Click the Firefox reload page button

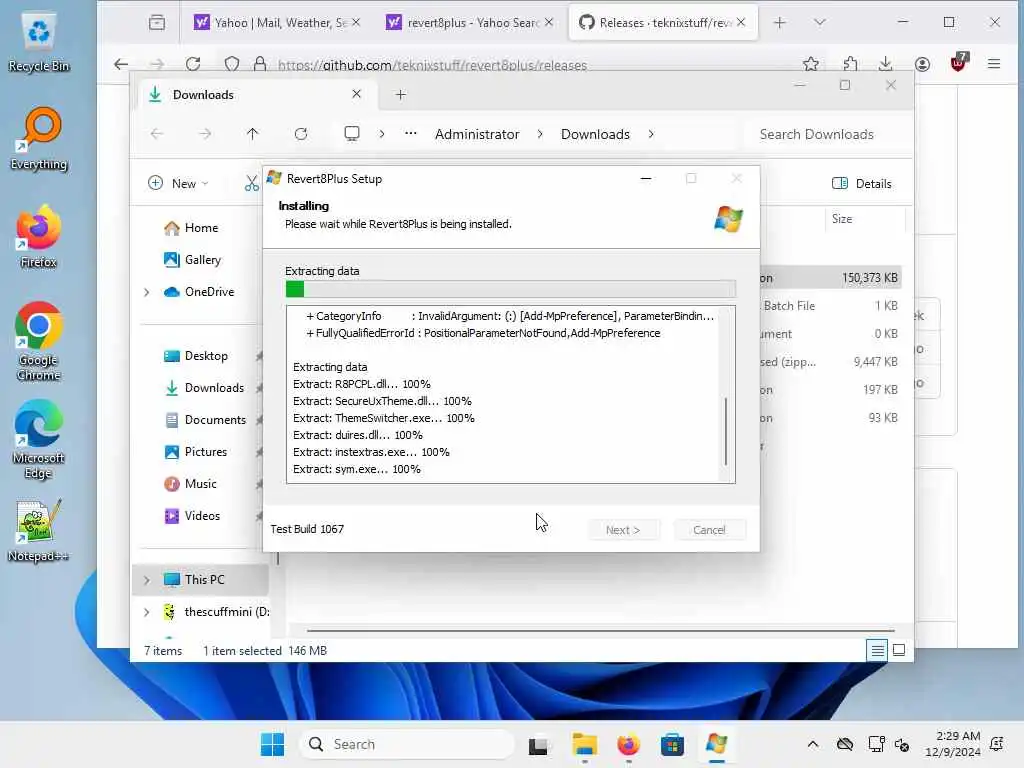tap(193, 64)
